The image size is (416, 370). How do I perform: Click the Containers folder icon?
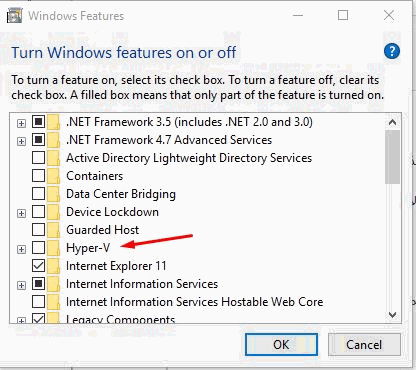pos(53,176)
